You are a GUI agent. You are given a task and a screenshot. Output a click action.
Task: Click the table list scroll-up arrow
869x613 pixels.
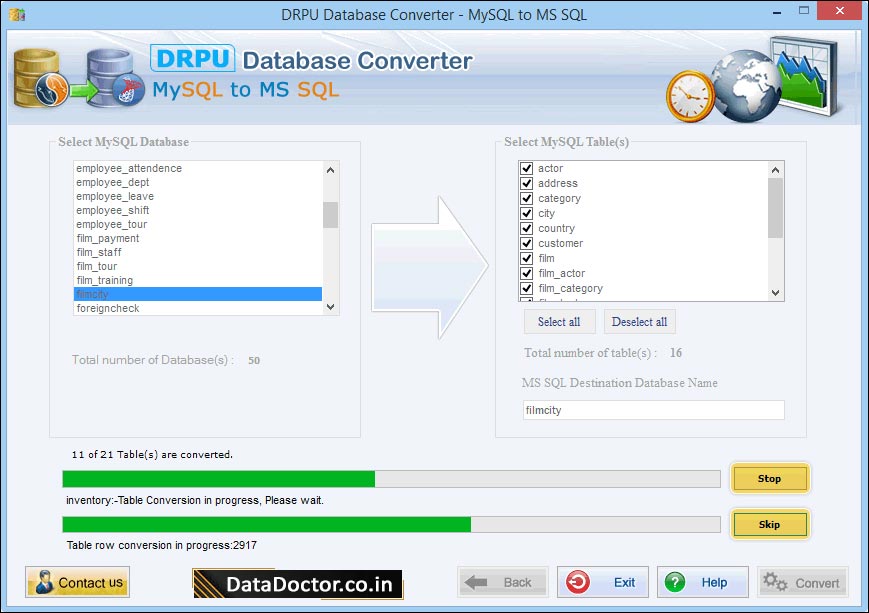pos(775,168)
